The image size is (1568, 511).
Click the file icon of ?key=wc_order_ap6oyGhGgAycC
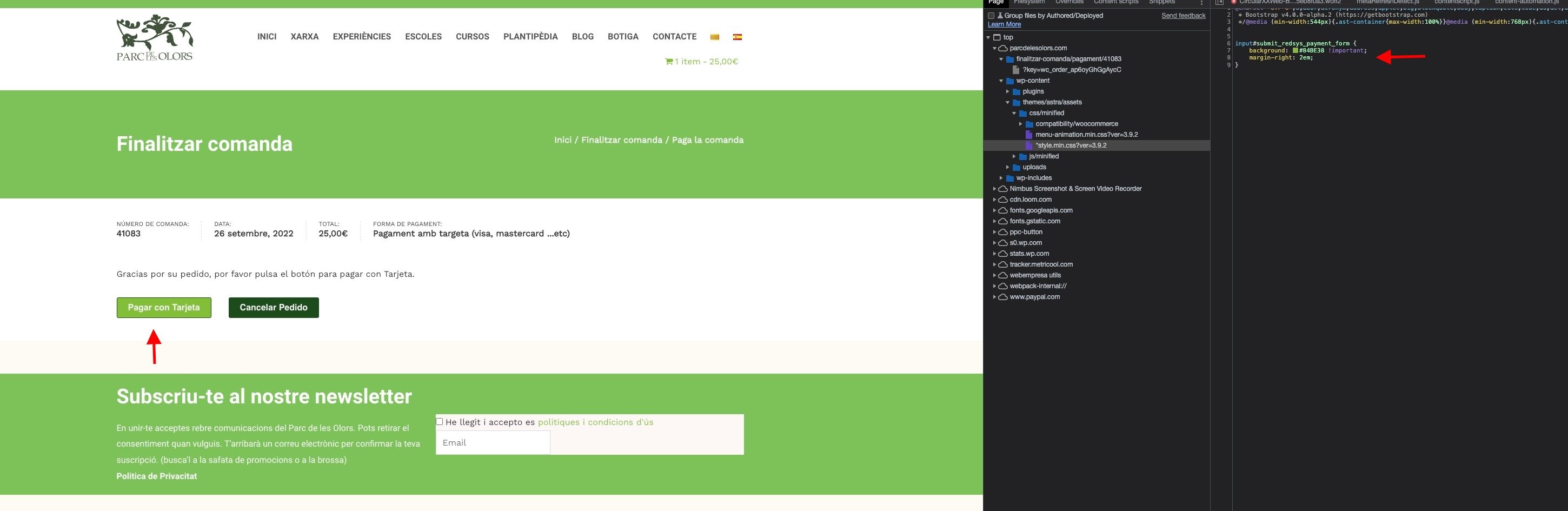click(1016, 70)
